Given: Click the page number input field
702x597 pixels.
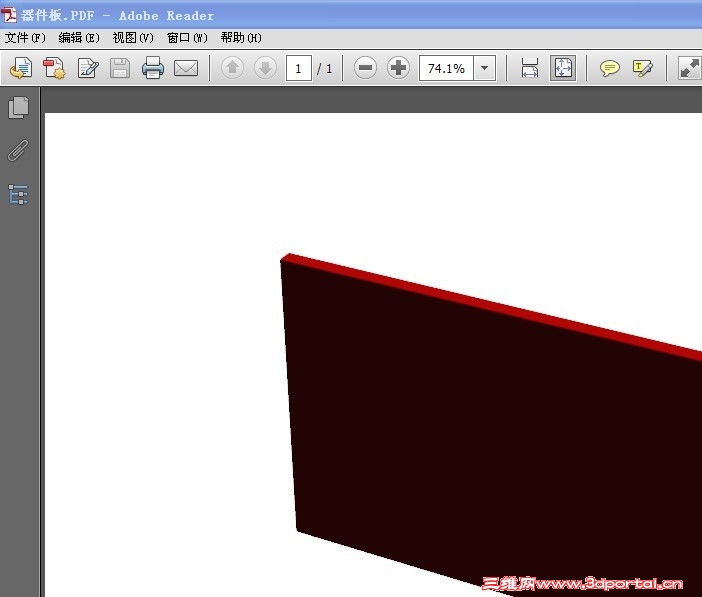Looking at the screenshot, I should (x=299, y=68).
